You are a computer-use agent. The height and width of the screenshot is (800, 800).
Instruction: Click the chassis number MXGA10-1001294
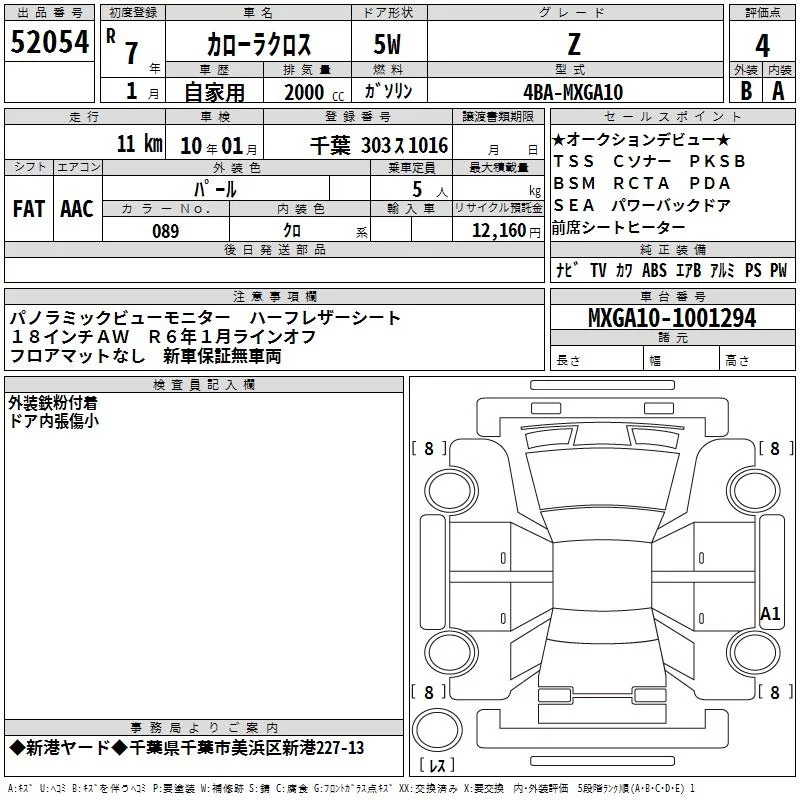(672, 318)
